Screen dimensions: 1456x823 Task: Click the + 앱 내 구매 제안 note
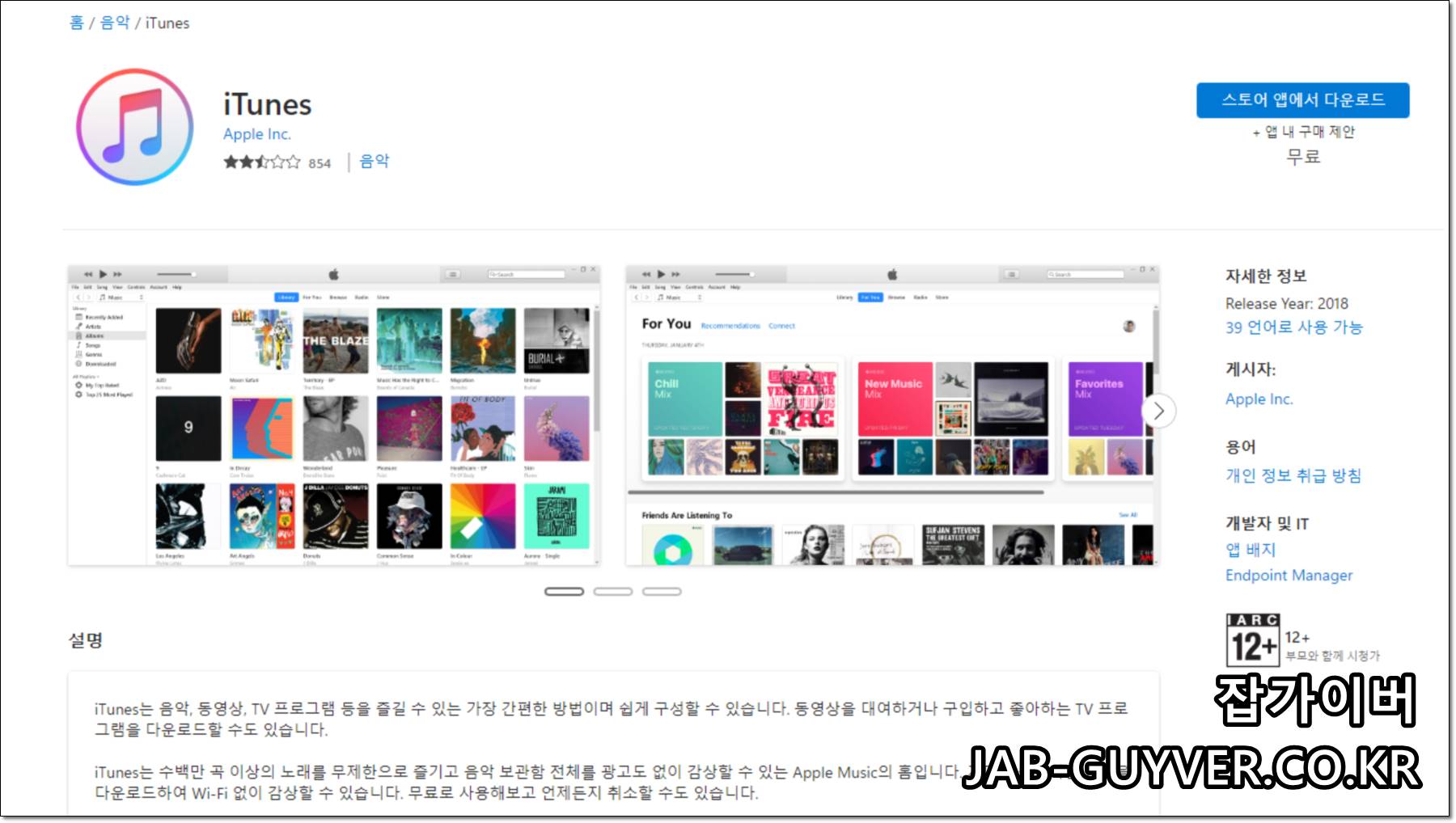click(x=1303, y=132)
